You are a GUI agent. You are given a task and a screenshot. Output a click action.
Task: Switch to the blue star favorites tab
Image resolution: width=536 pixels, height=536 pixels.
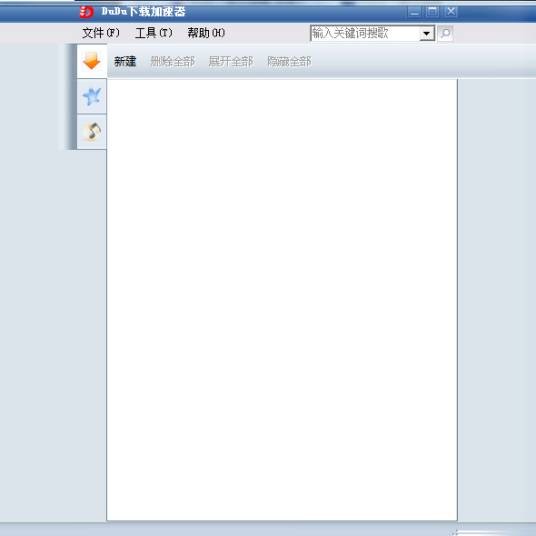92,96
